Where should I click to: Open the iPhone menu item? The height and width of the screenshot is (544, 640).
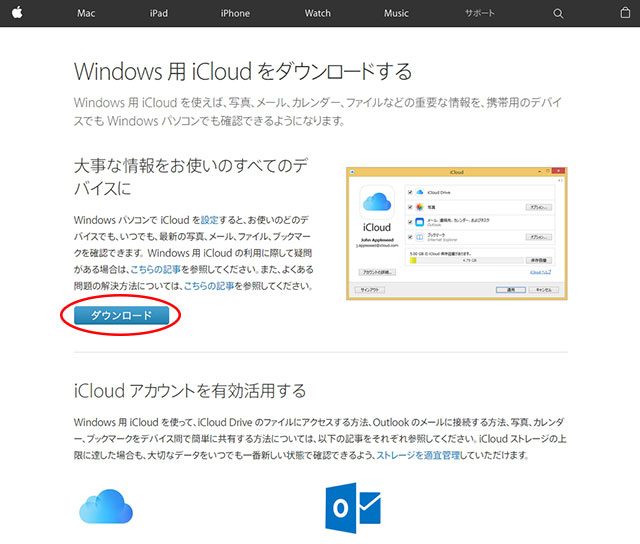[x=235, y=13]
